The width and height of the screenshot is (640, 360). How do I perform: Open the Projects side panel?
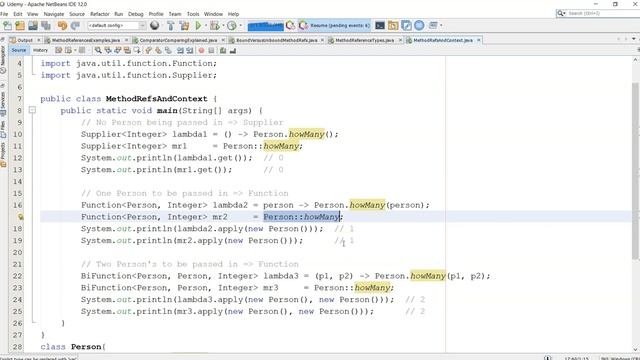click(x=3, y=154)
